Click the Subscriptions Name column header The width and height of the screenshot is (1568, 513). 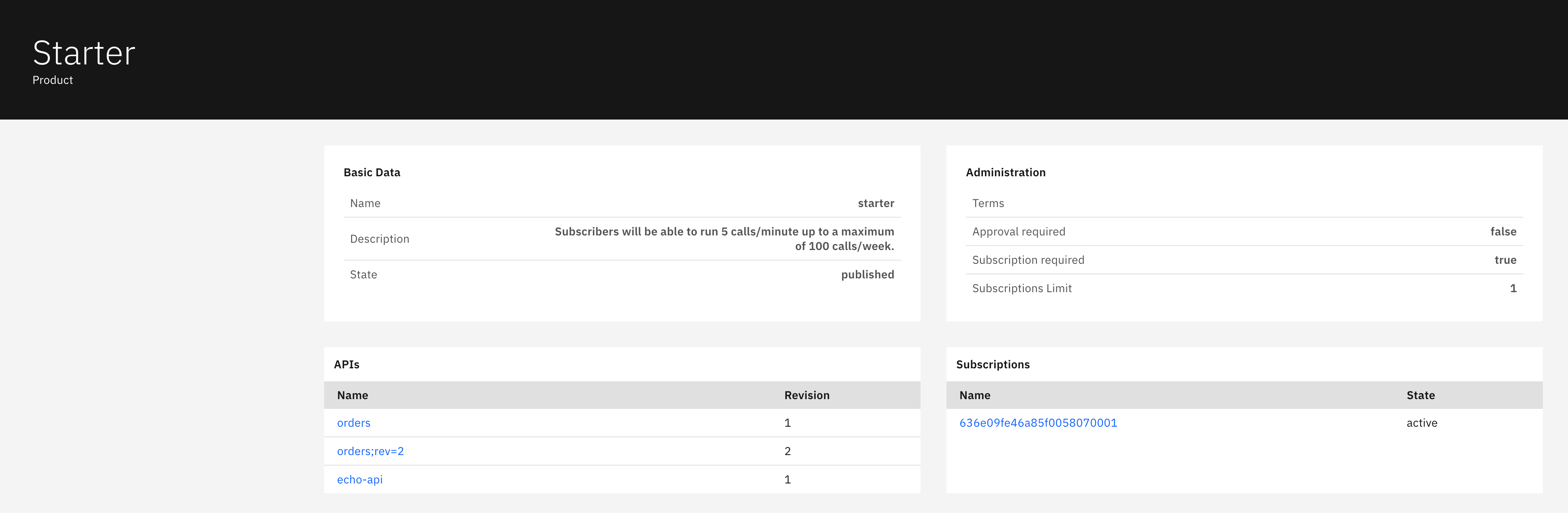(974, 395)
